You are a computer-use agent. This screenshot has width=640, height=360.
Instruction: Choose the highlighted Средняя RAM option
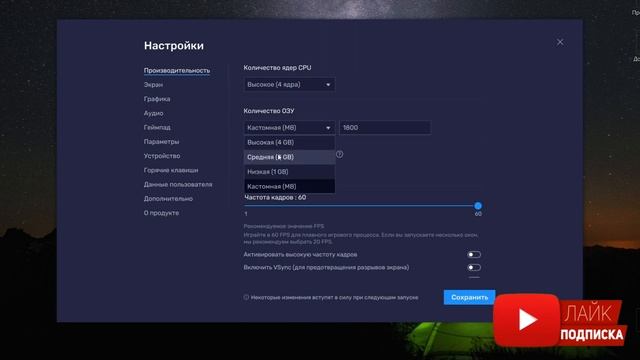coord(289,157)
